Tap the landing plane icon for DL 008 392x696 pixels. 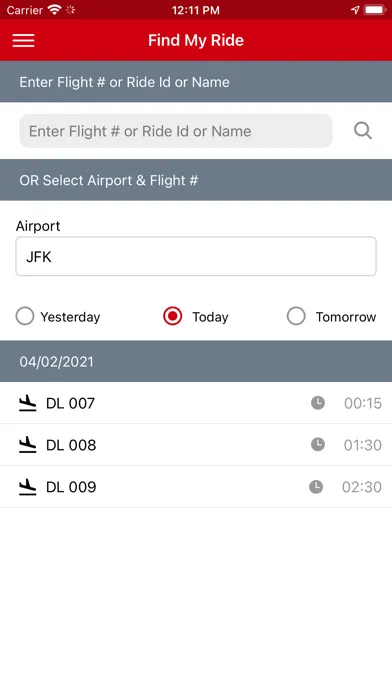(28, 445)
